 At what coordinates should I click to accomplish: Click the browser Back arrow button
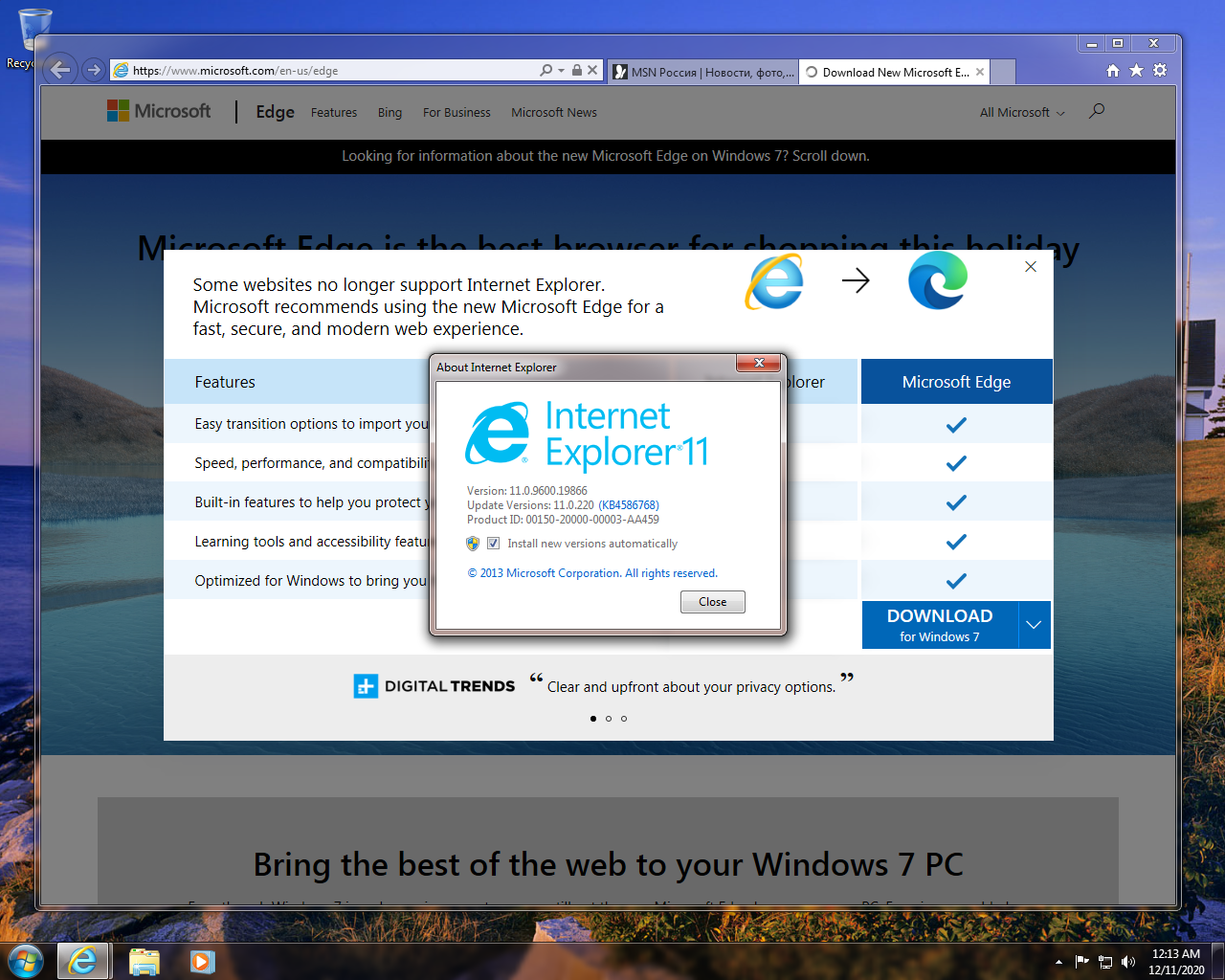(x=60, y=69)
